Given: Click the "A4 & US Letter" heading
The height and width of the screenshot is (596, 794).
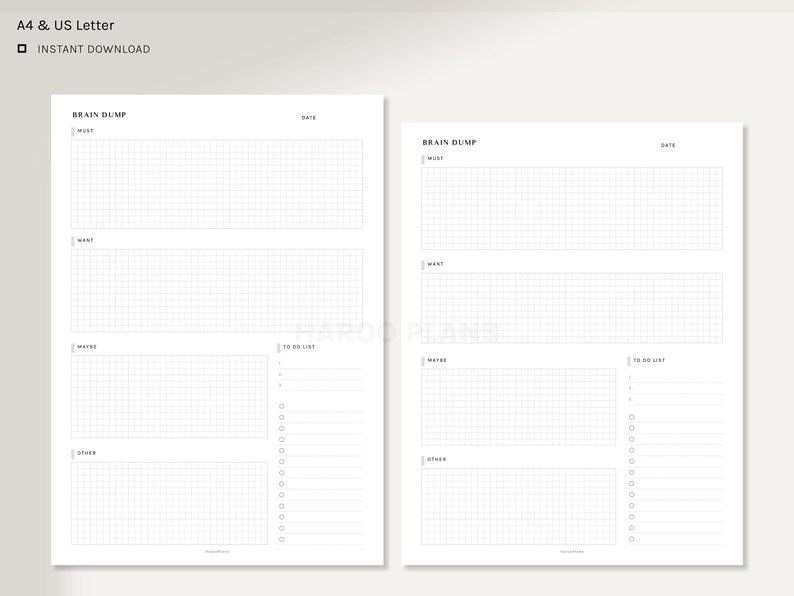Looking at the screenshot, I should click(x=65, y=25).
